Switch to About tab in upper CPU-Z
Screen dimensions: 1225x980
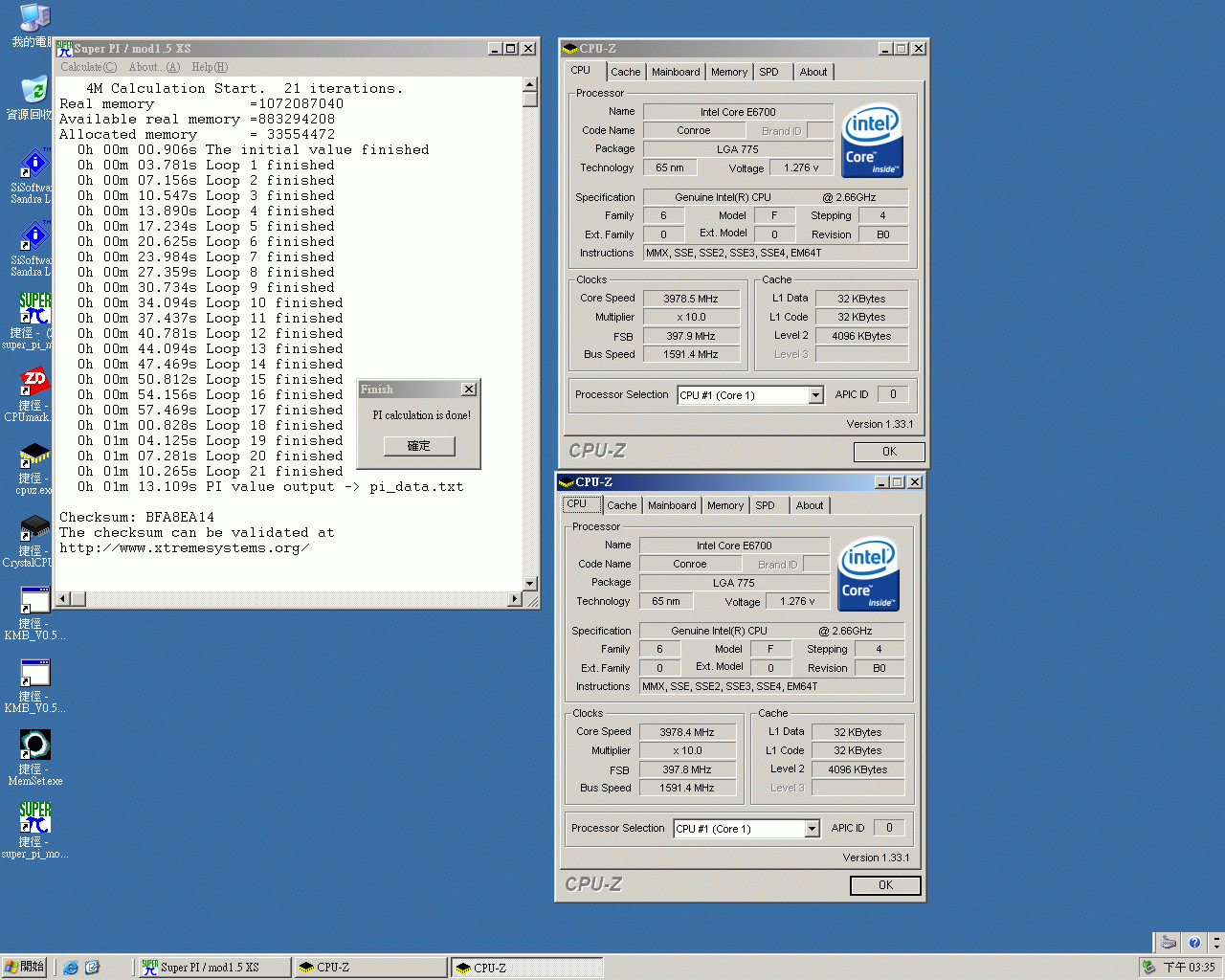[813, 72]
